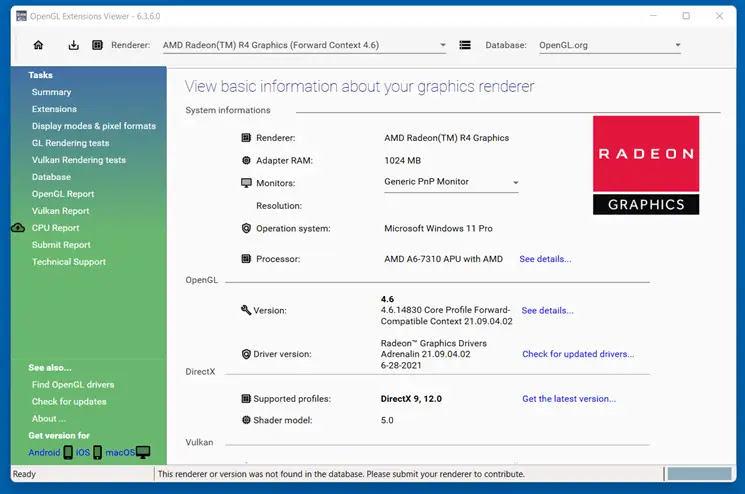Click the OpenGL Extensions Viewer title bar icon
Screen dimensions: 745x494
[21, 16]
